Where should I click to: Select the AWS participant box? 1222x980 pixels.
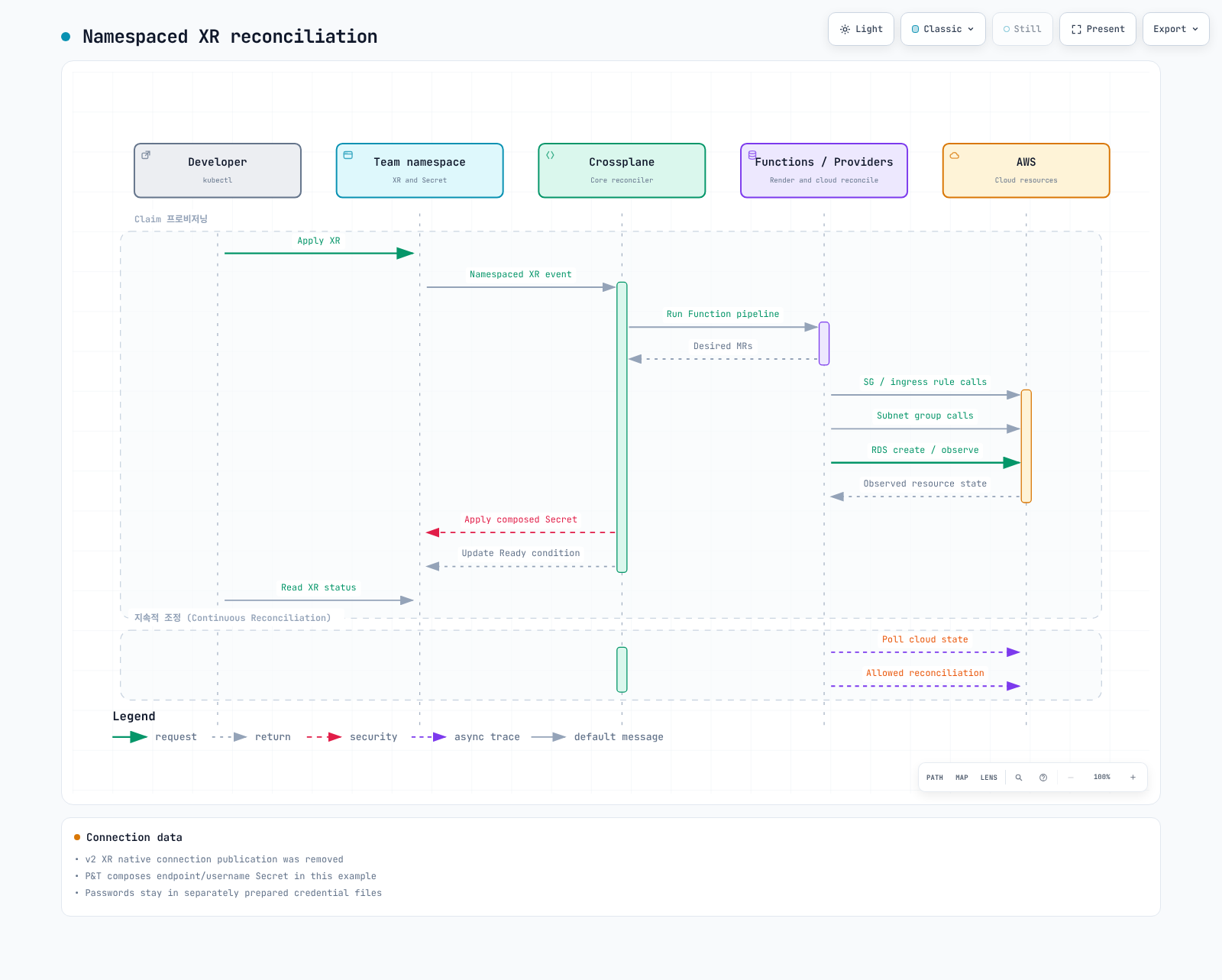[1026, 170]
